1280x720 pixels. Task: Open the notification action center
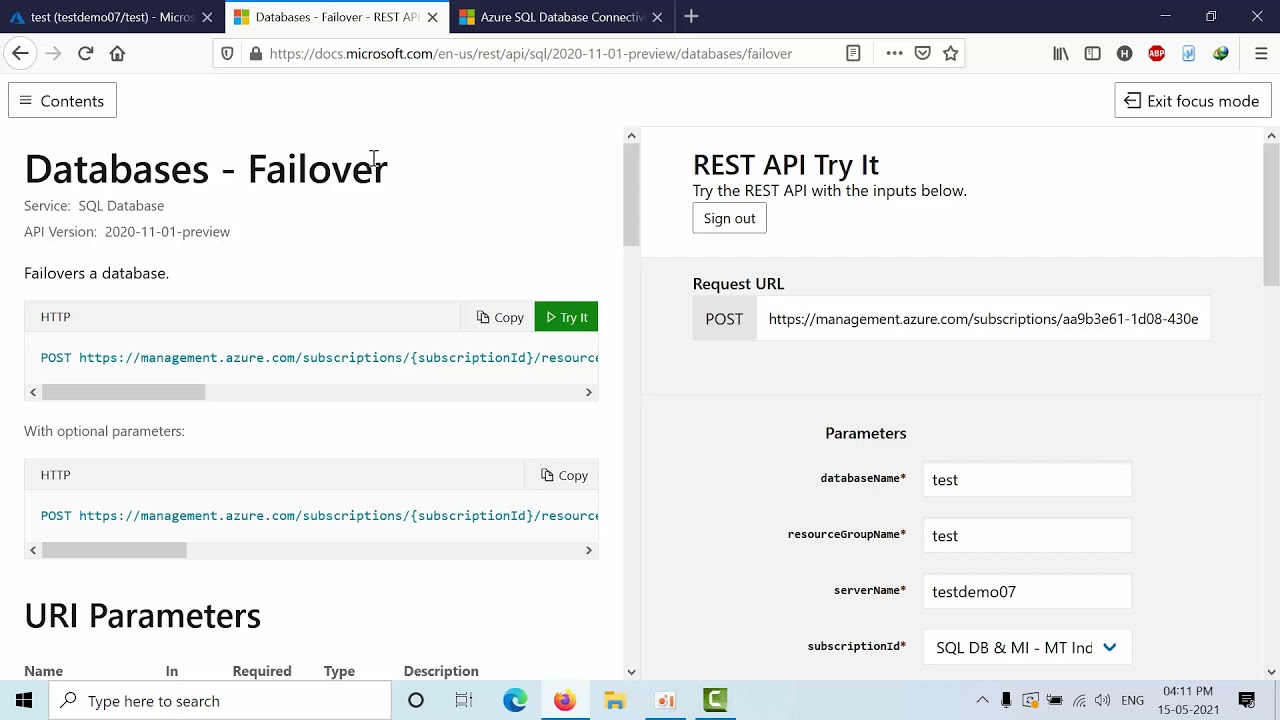click(1247, 701)
